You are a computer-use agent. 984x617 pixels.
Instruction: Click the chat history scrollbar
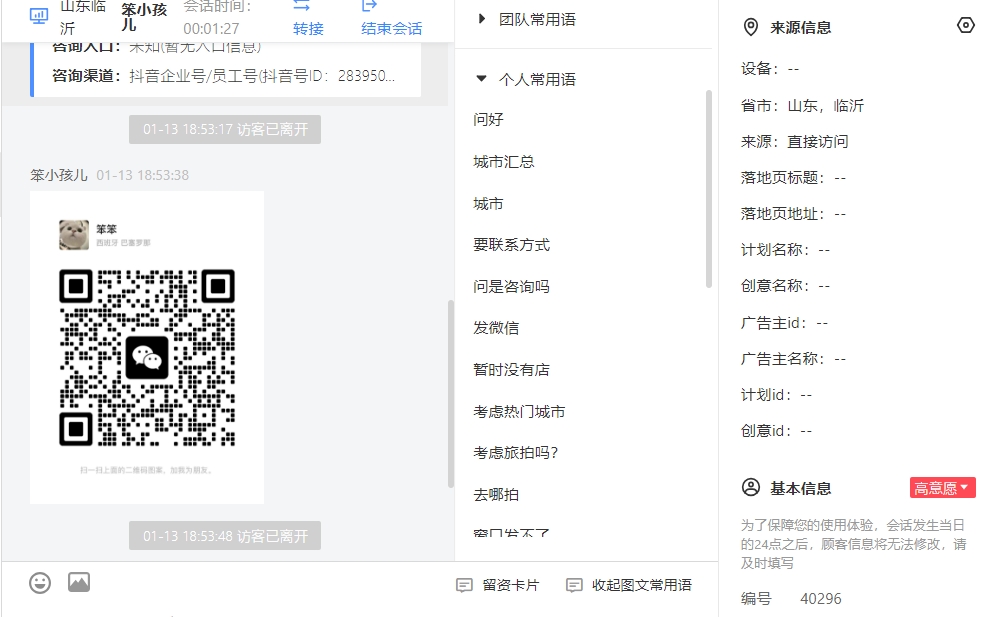coord(451,394)
